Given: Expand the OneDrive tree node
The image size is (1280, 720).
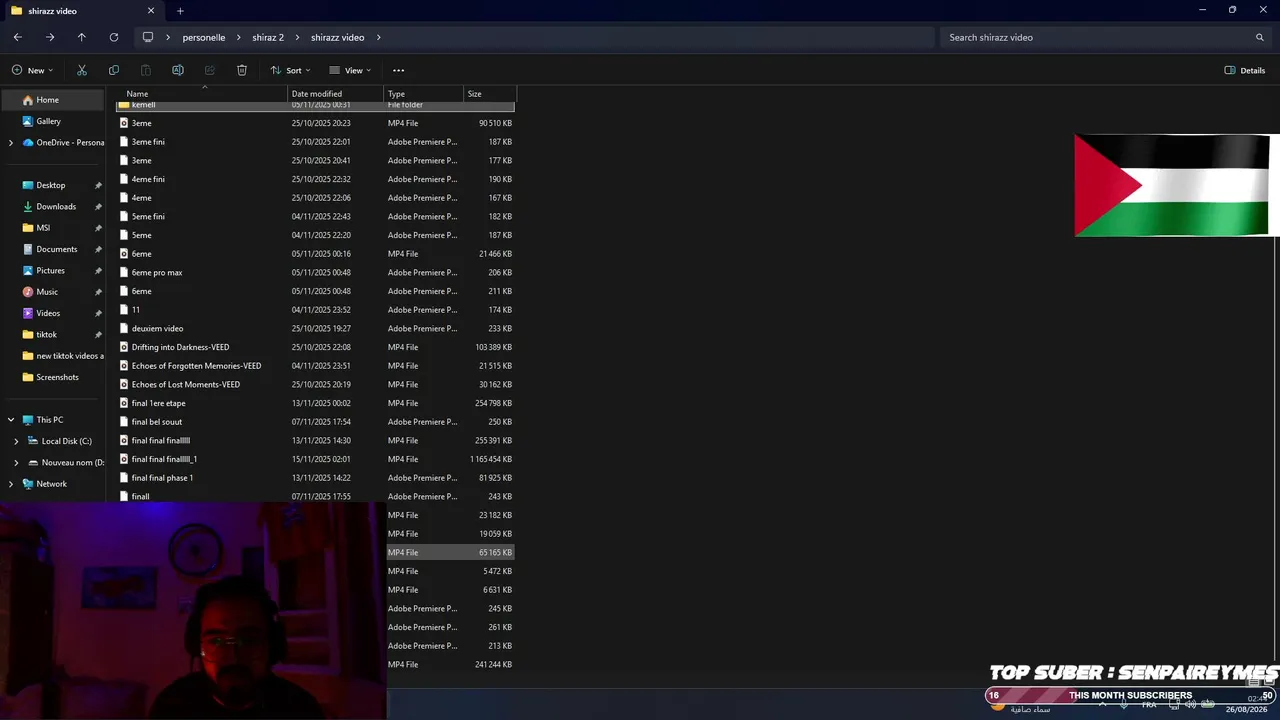Looking at the screenshot, I should 11,142.
